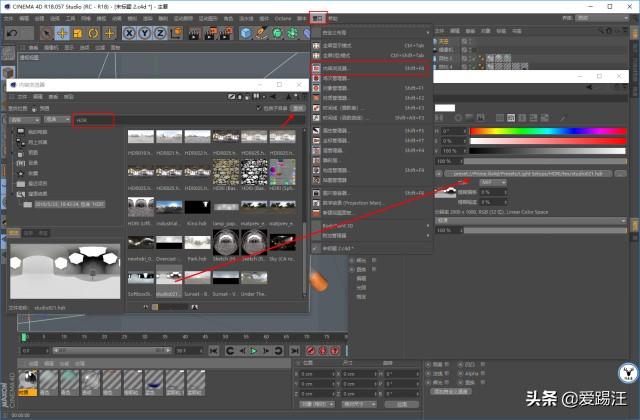
Task: Toggle the Z axis lock
Action: [x=160, y=33]
